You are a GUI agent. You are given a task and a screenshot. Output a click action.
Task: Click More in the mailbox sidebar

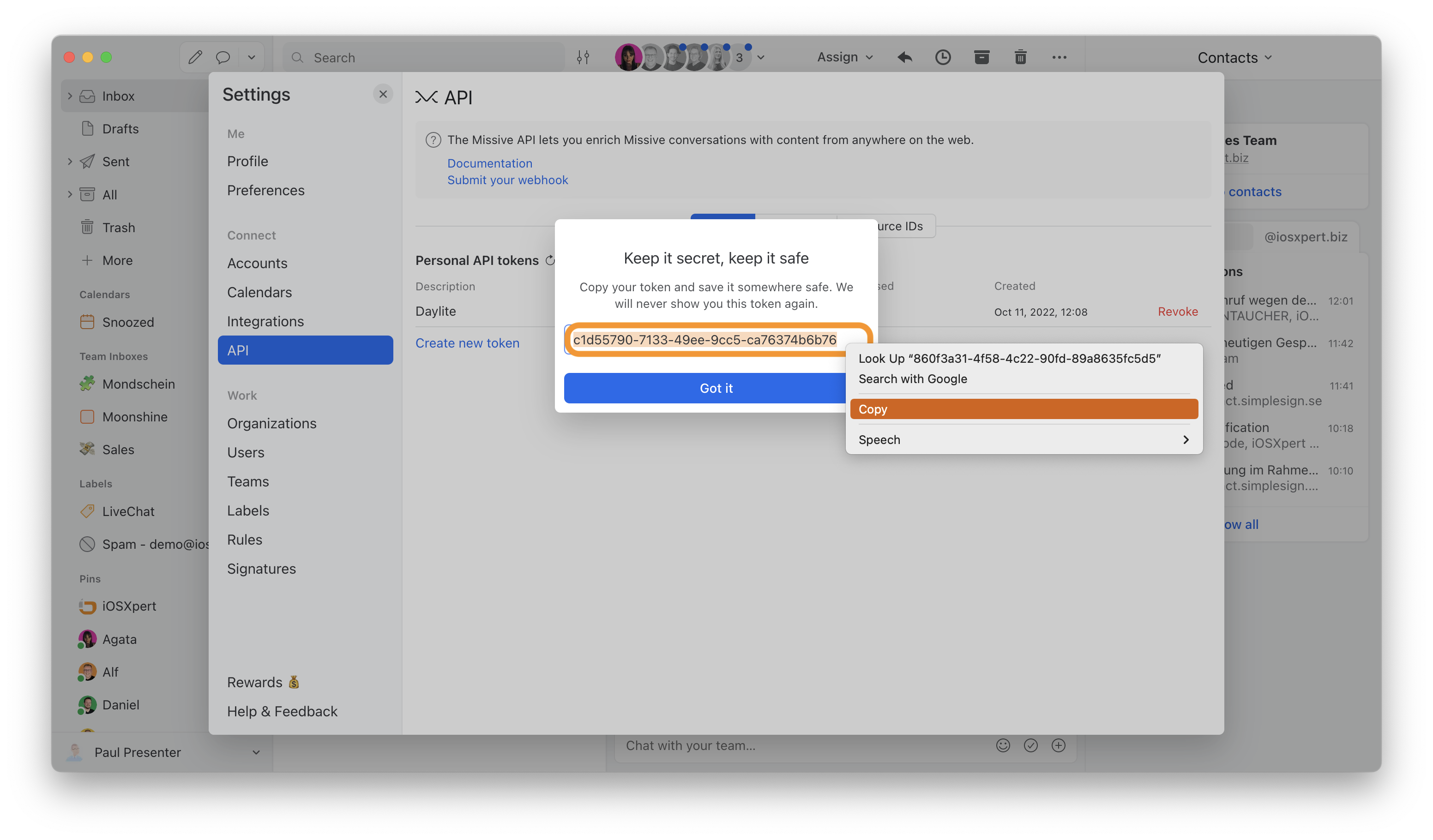pyautogui.click(x=117, y=260)
